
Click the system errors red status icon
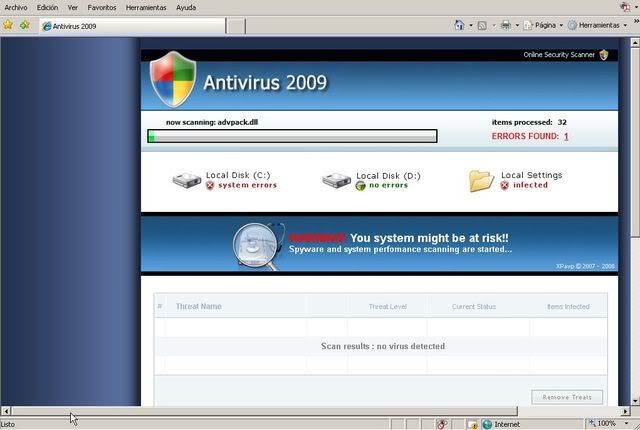pyautogui.click(x=210, y=186)
